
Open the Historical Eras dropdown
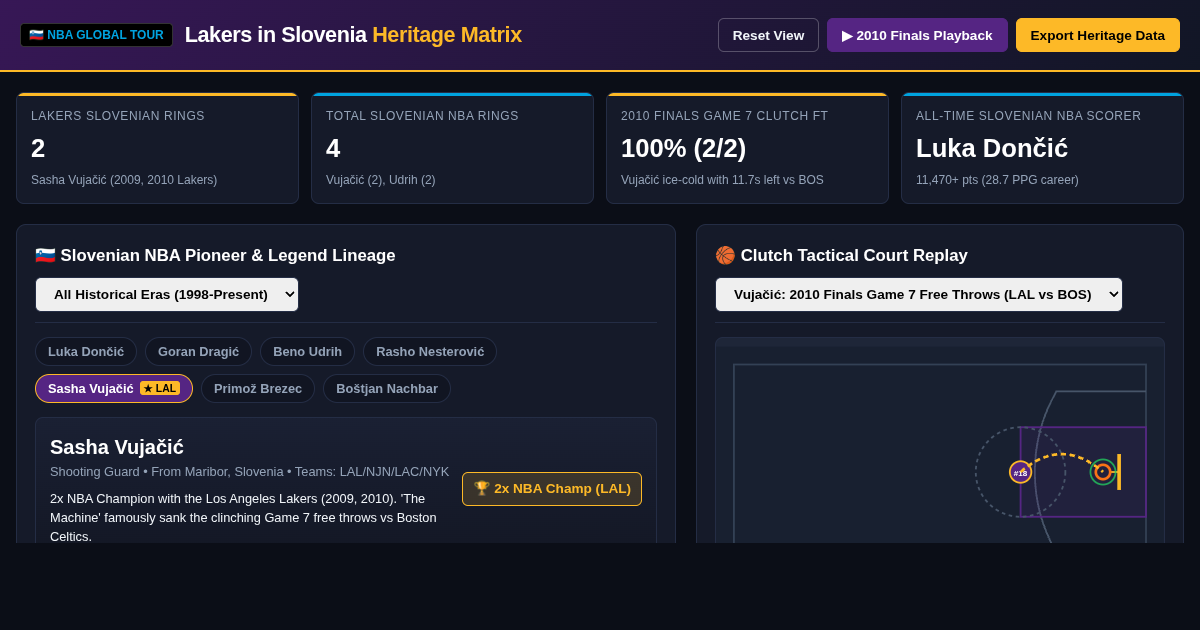(167, 294)
